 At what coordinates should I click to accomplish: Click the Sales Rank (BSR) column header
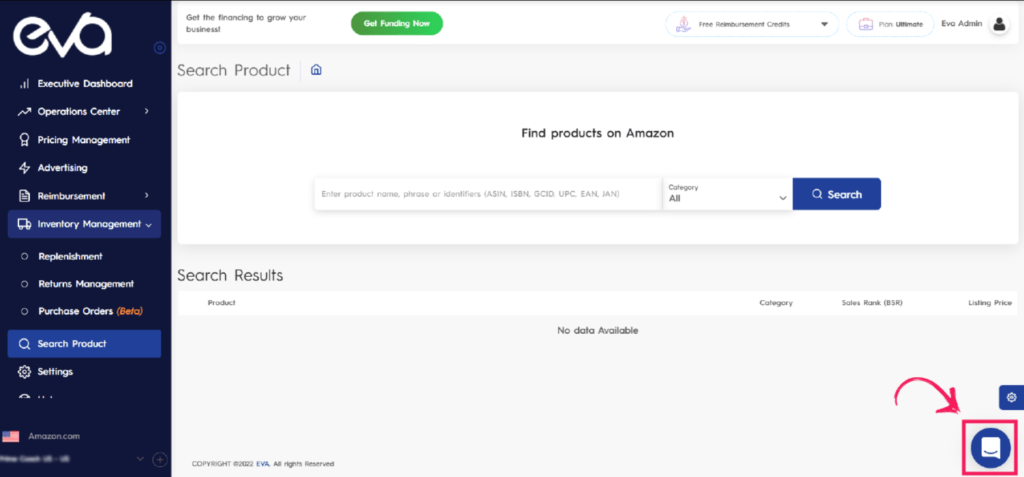(872, 303)
